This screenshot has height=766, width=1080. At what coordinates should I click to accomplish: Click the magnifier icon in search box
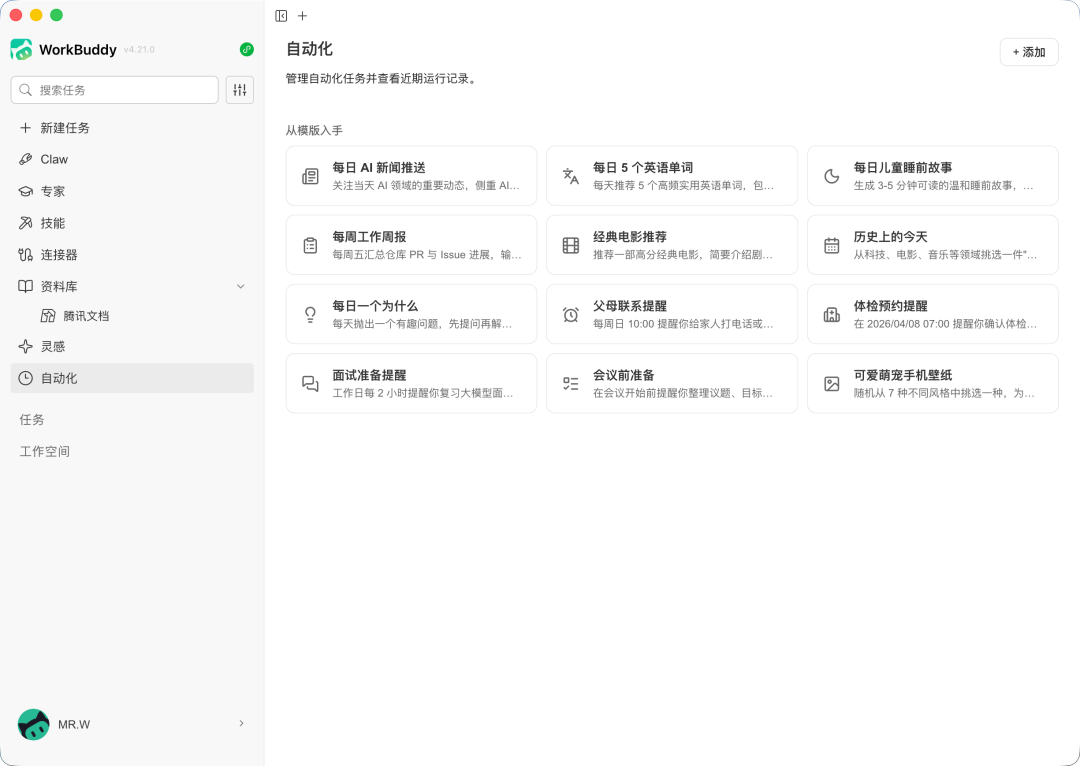click(25, 90)
